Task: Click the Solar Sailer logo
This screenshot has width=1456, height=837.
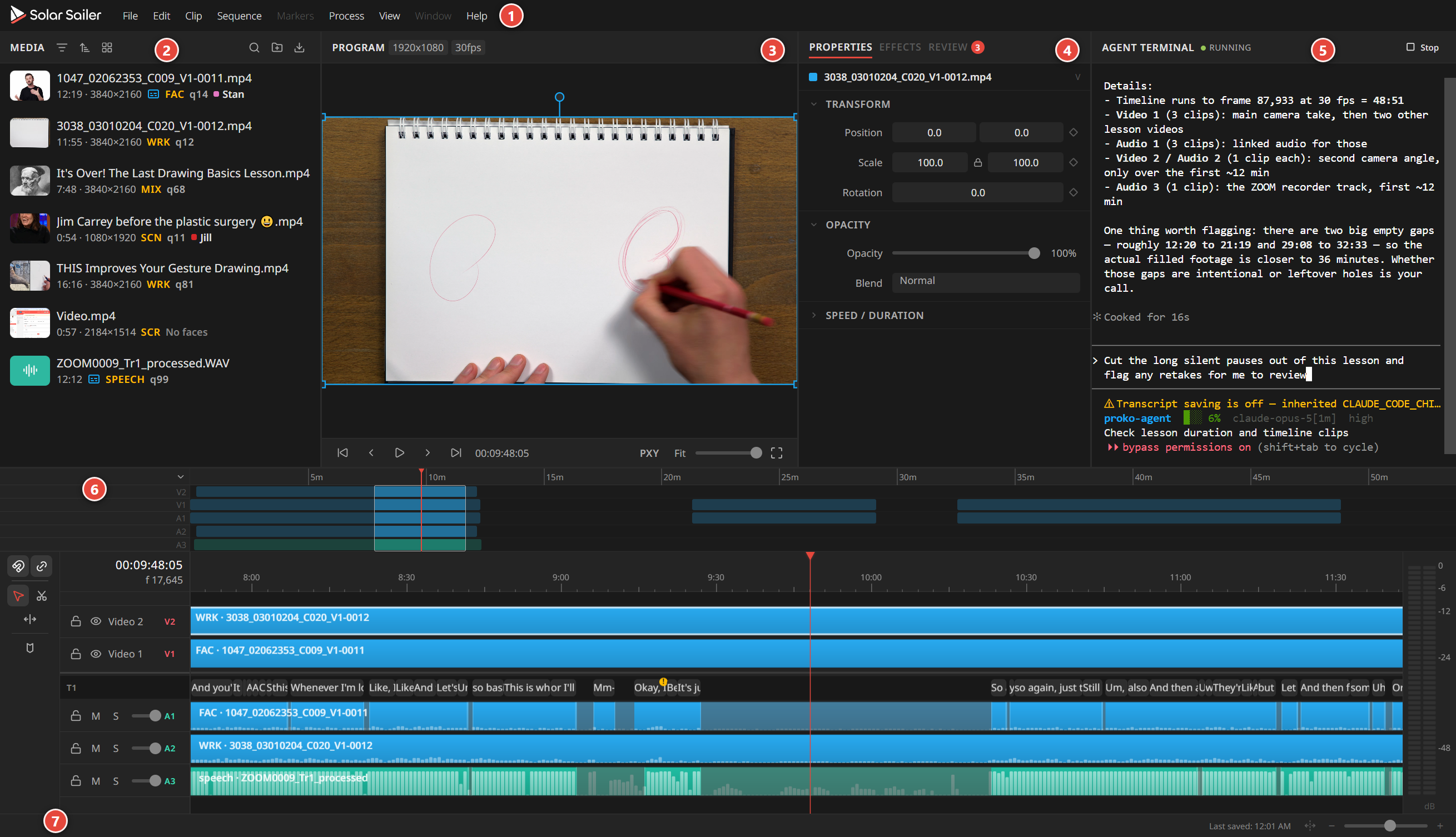Action: click(x=55, y=16)
